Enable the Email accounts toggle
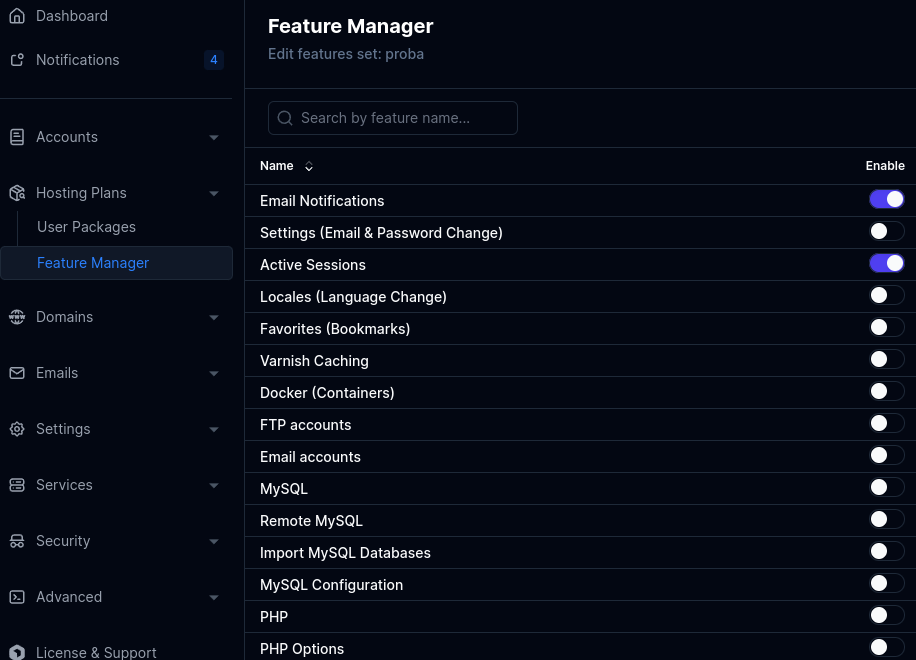 [886, 455]
